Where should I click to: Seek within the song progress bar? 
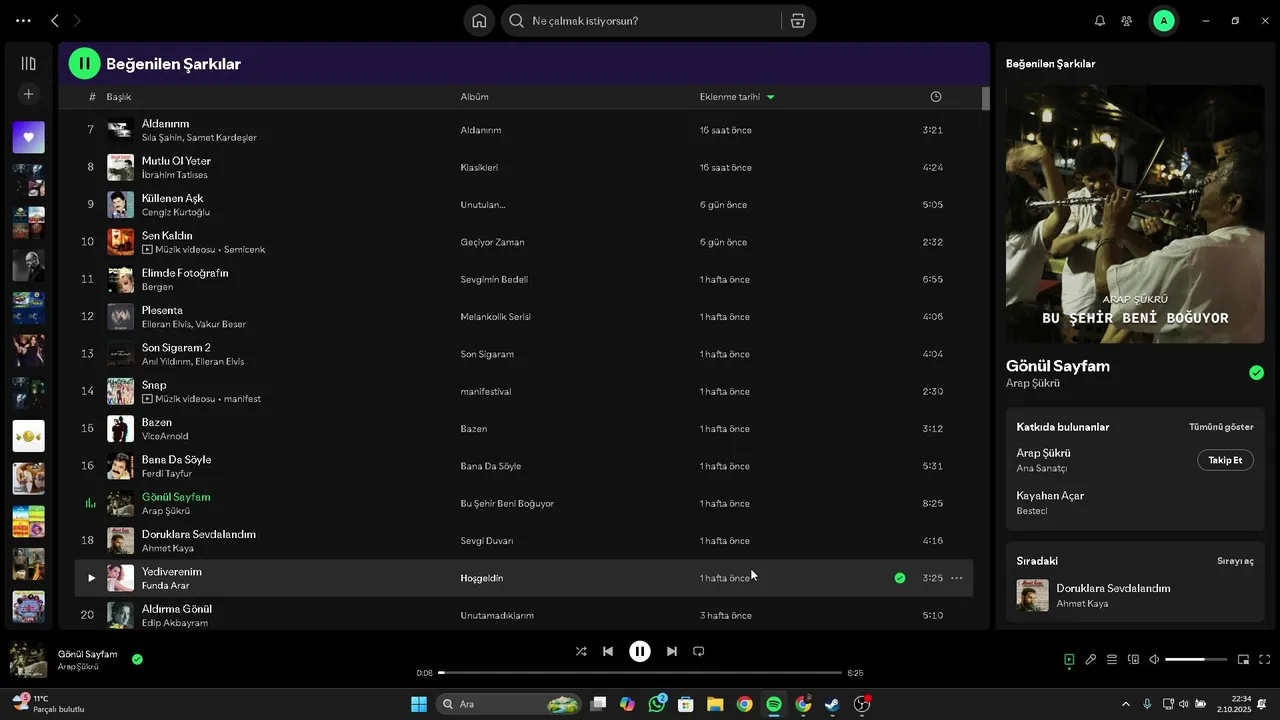[640, 673]
